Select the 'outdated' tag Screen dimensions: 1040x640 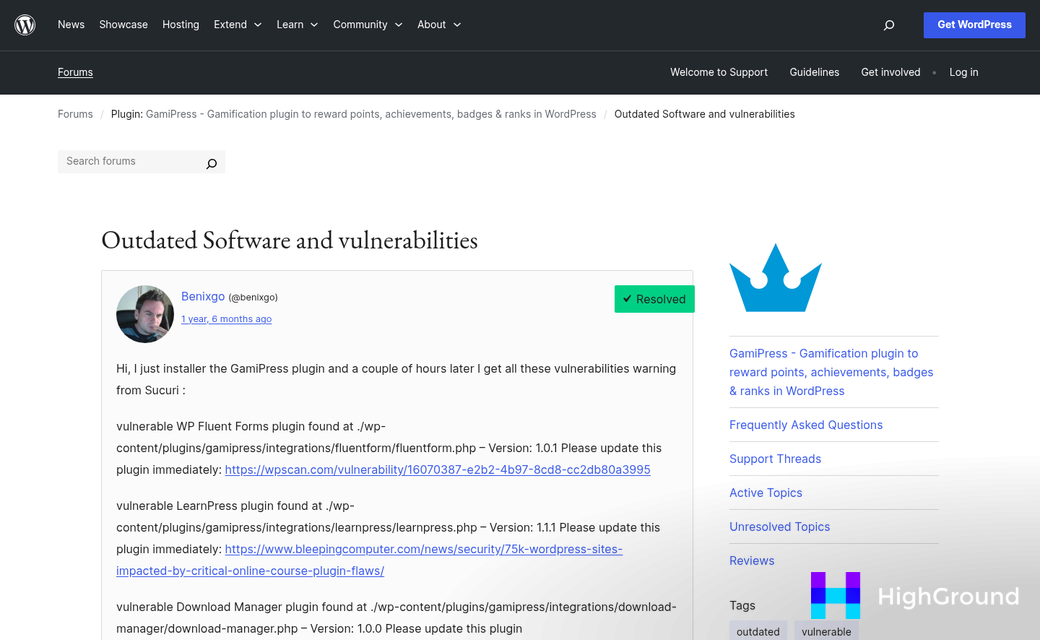pyautogui.click(x=758, y=631)
